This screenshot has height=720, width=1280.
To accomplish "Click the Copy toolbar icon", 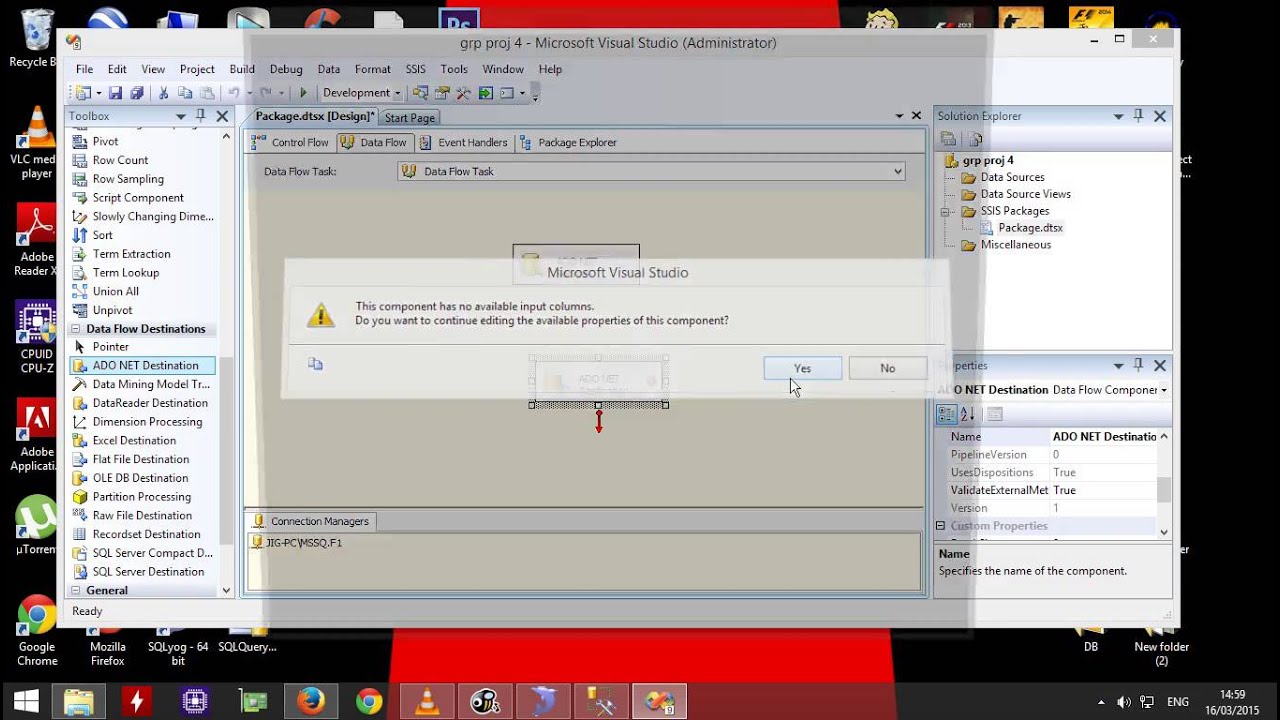I will pos(185,93).
